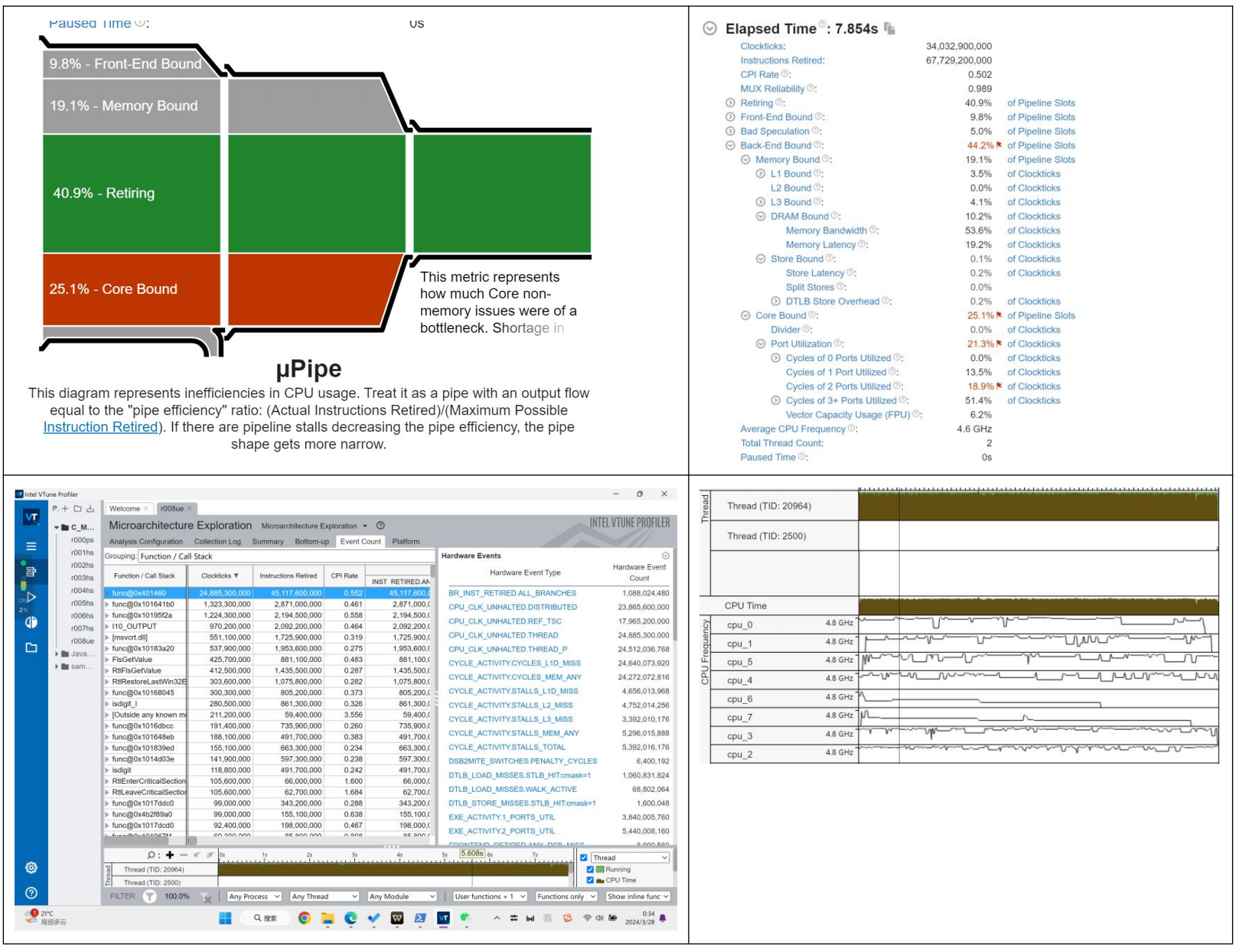
Task: Expand the Bad Speculation metric
Action: click(x=730, y=131)
